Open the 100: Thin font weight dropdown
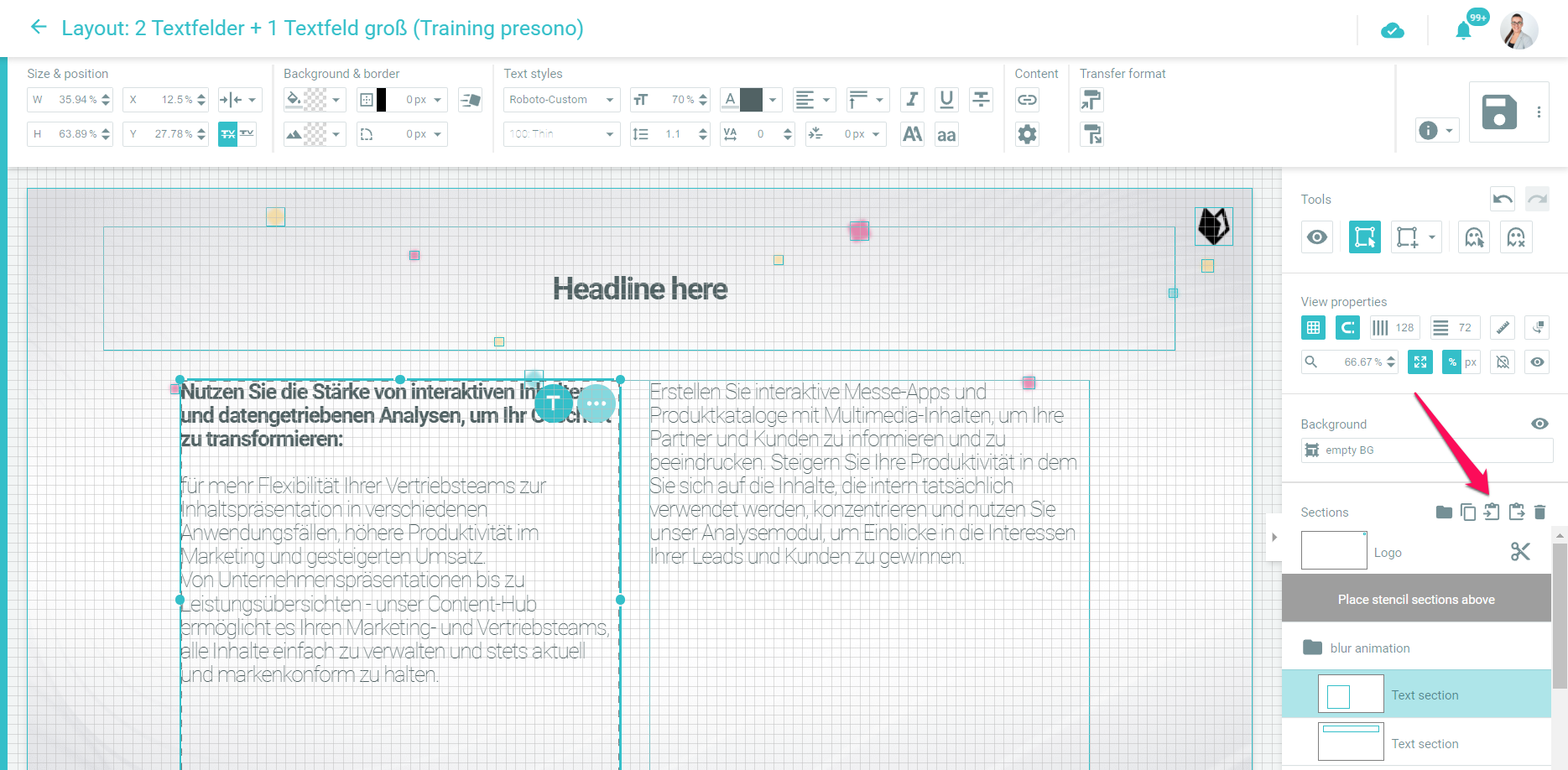This screenshot has height=770, width=1568. (561, 134)
